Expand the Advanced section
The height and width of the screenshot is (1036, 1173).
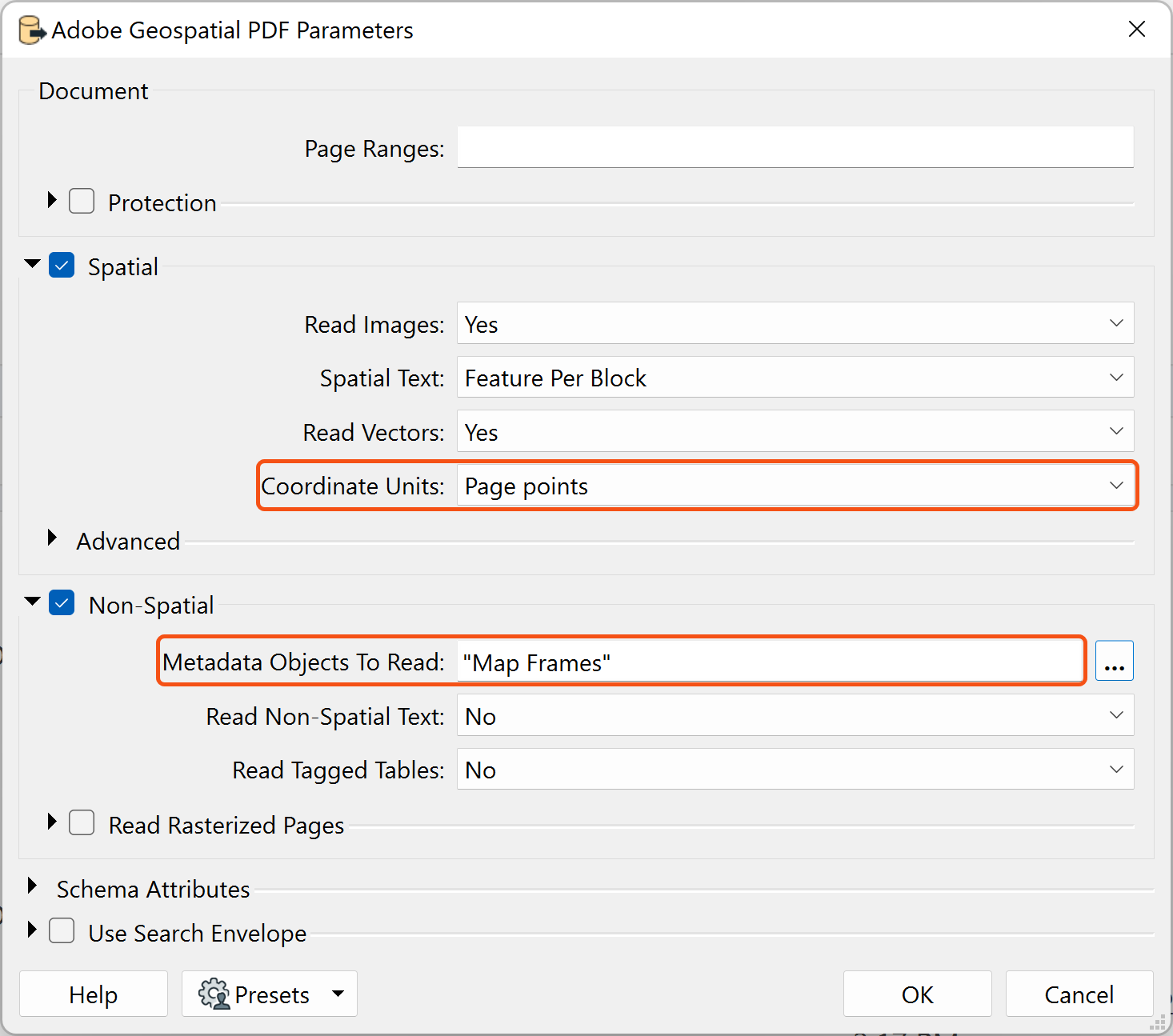pyautogui.click(x=52, y=538)
